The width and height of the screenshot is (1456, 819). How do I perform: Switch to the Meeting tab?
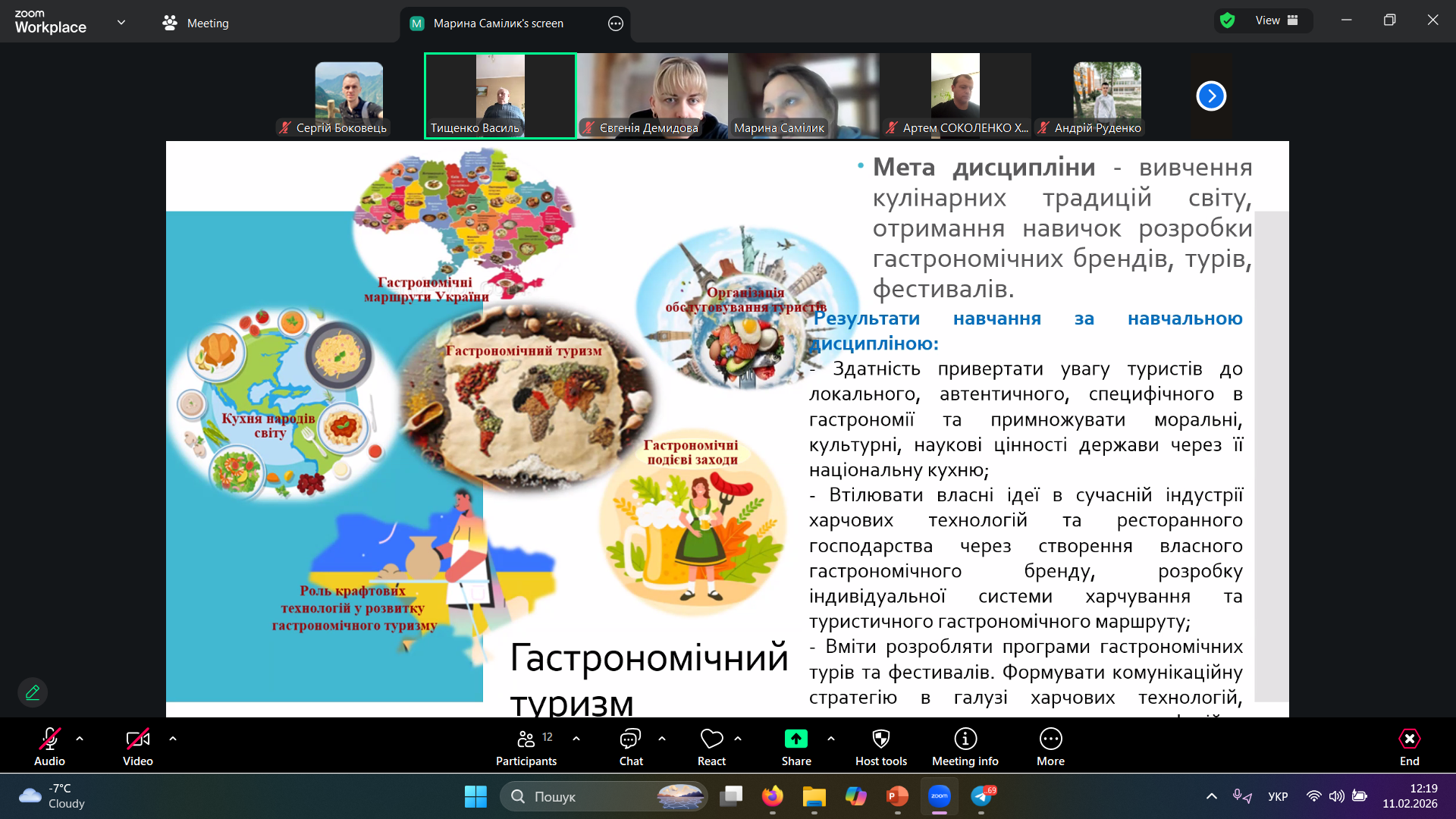coord(196,24)
